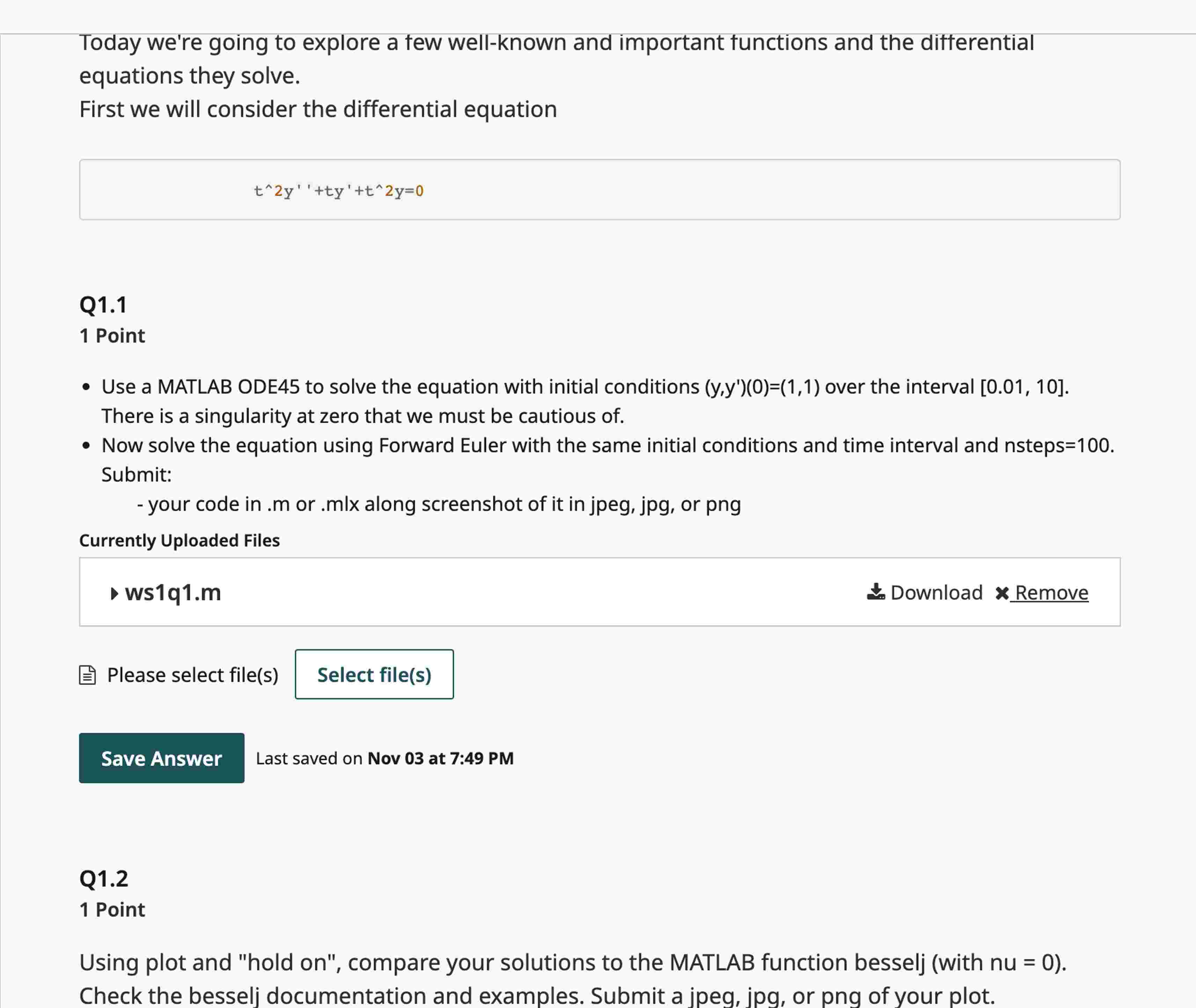Click the 1 Point label under Q1.1

click(x=112, y=336)
